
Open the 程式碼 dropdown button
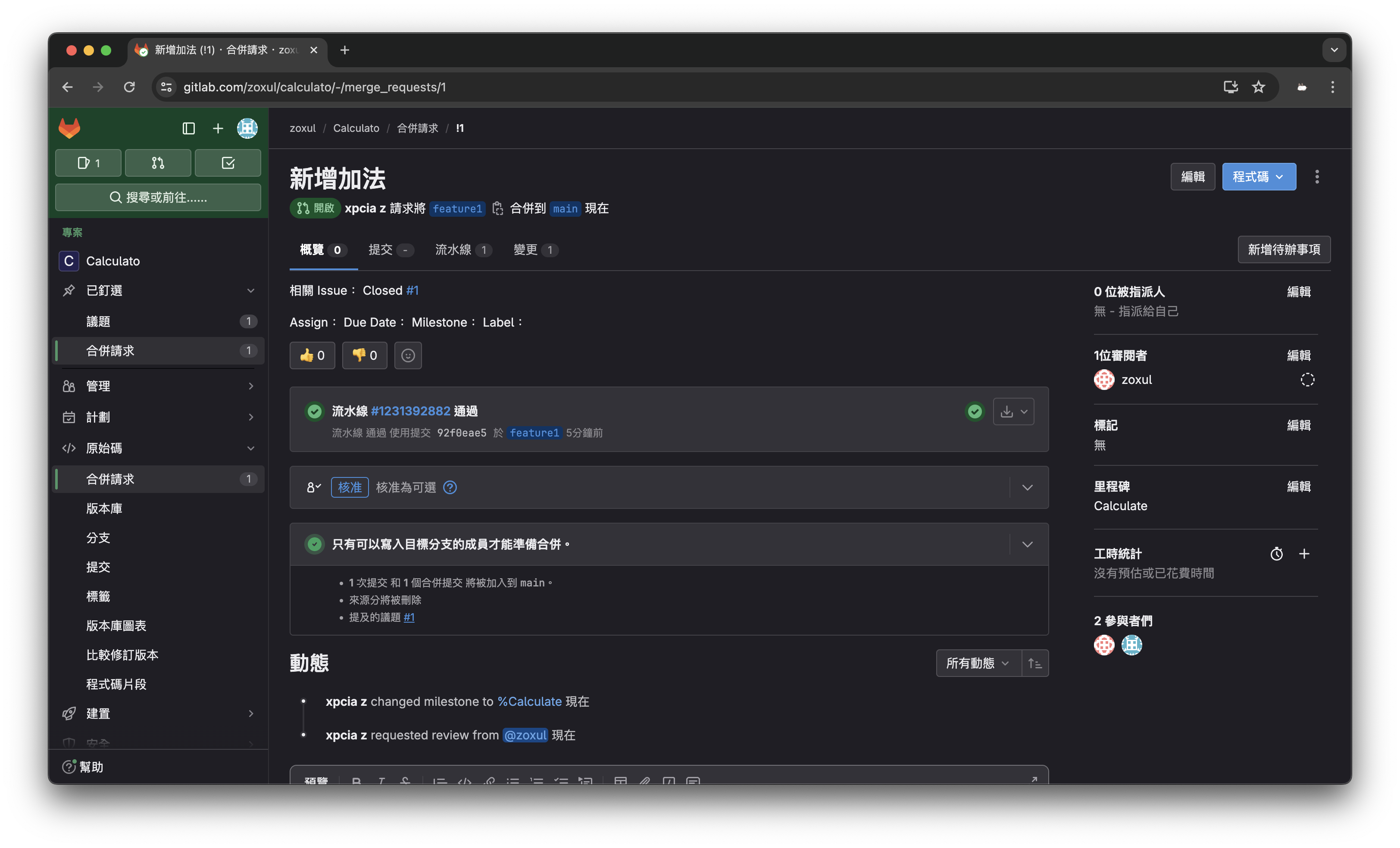click(x=1259, y=177)
